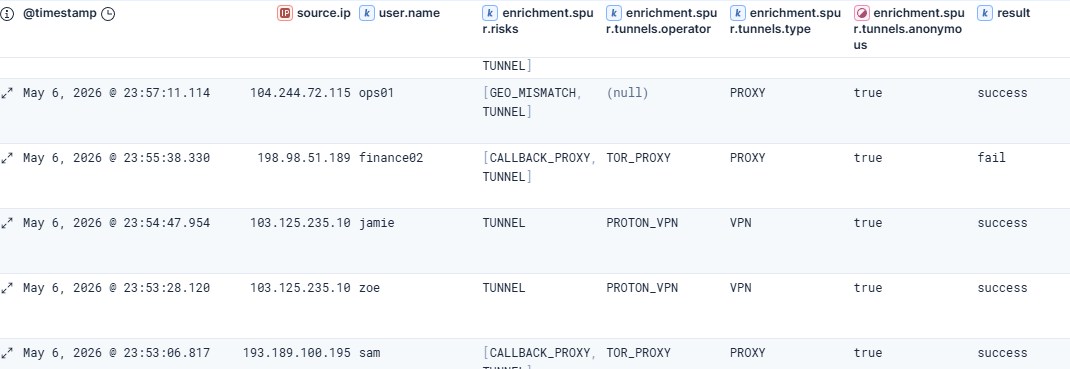Click the fail result value
This screenshot has height=369, width=1070.
click(x=992, y=158)
